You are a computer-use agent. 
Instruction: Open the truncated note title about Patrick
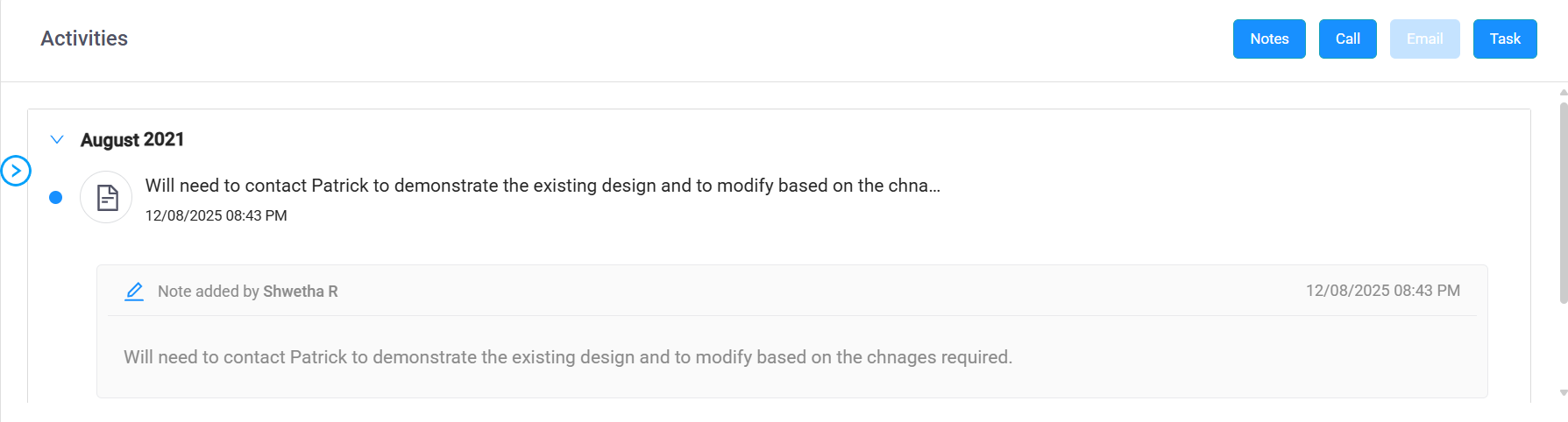[542, 186]
